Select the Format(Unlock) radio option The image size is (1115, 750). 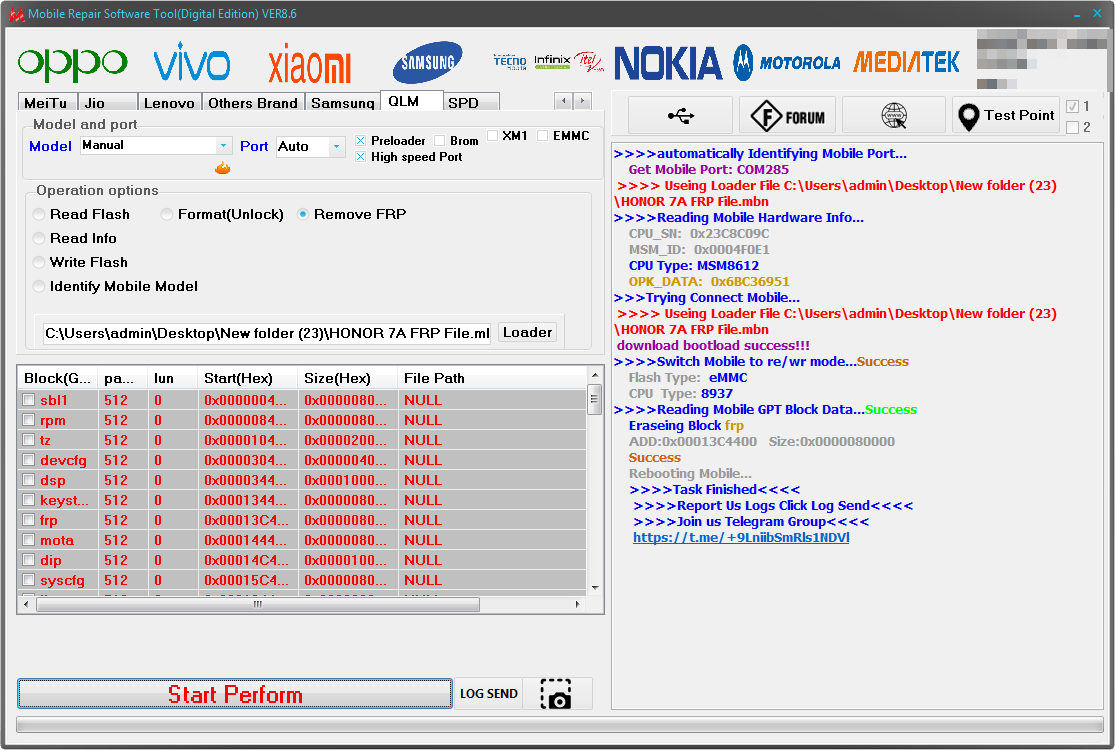click(166, 215)
